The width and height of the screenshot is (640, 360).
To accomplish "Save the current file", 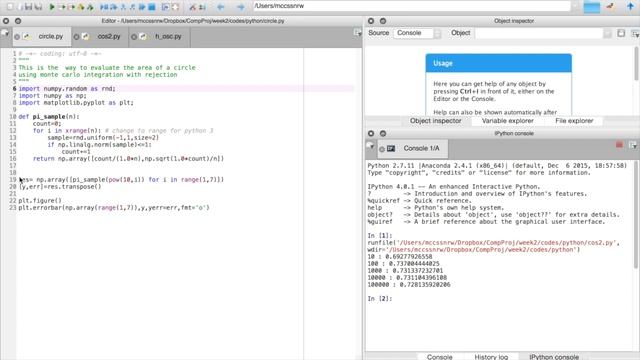I will pos(28,7).
